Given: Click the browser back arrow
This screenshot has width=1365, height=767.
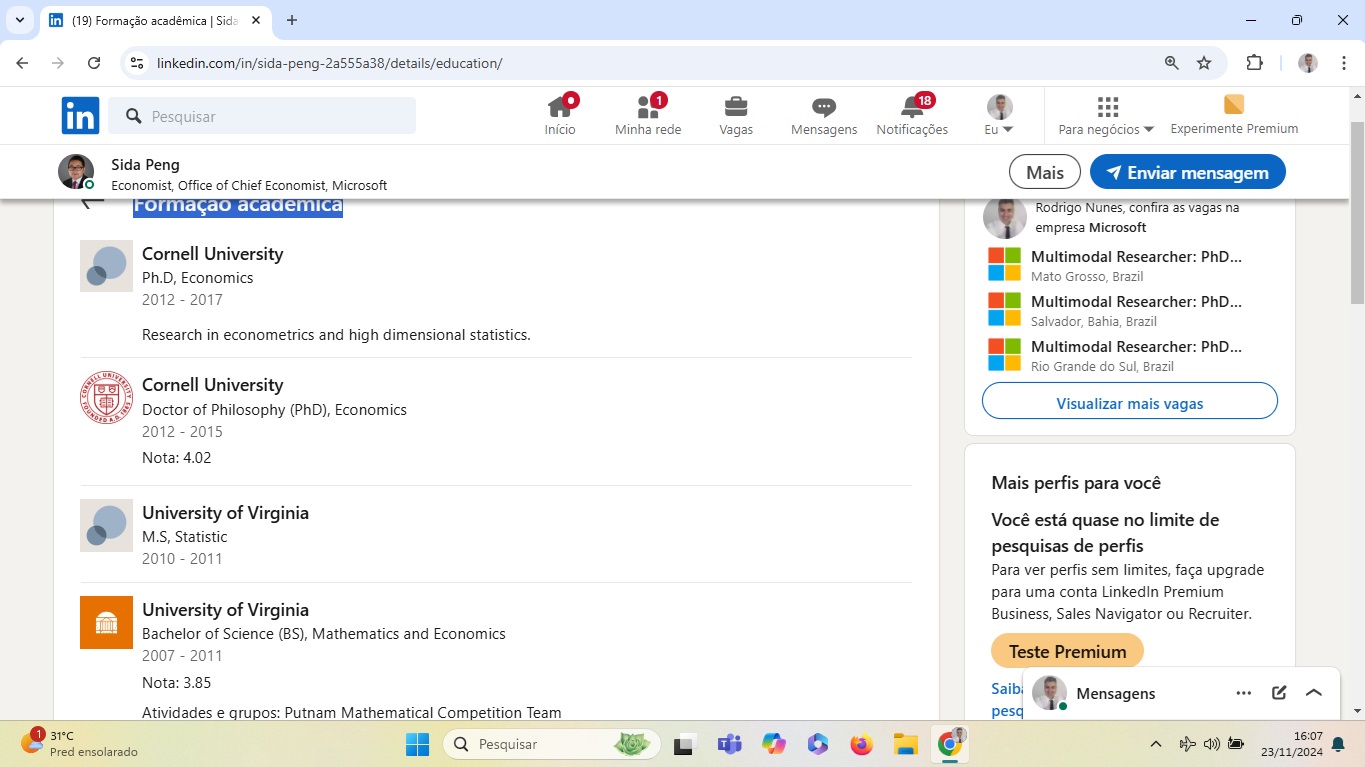Looking at the screenshot, I should [x=22, y=63].
